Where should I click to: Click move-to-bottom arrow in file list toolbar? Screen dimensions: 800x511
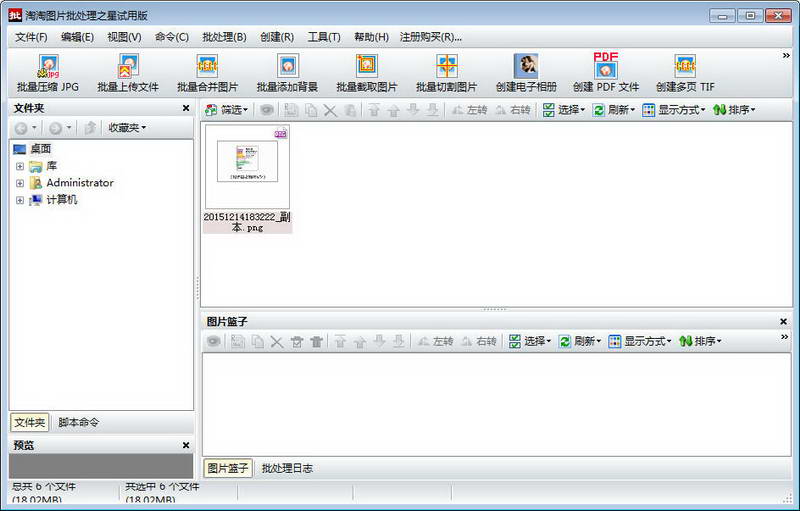(432, 110)
